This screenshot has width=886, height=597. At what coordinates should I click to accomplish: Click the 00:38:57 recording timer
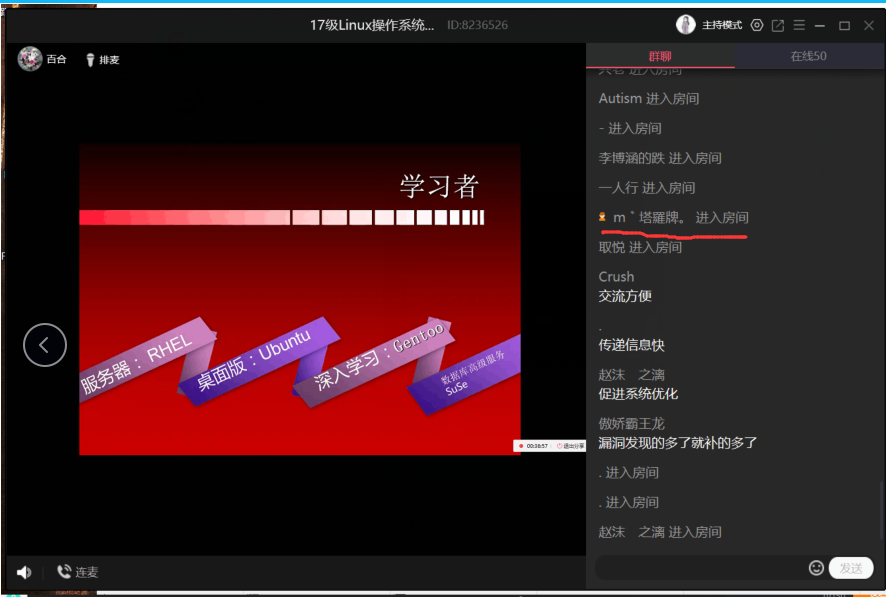[537, 446]
